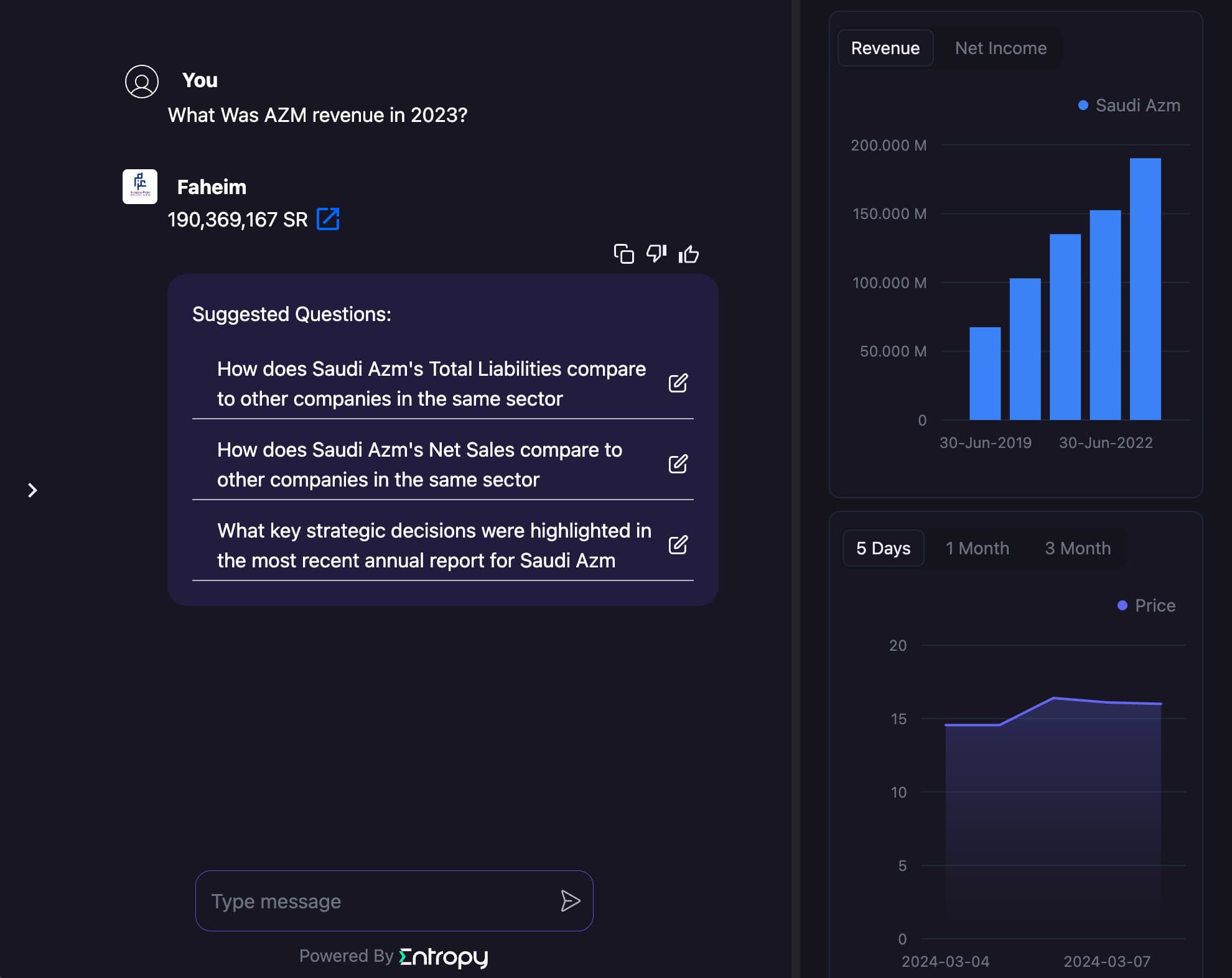Click the 200.000 M axis value
Screen dimensions: 1232x978
(889, 145)
